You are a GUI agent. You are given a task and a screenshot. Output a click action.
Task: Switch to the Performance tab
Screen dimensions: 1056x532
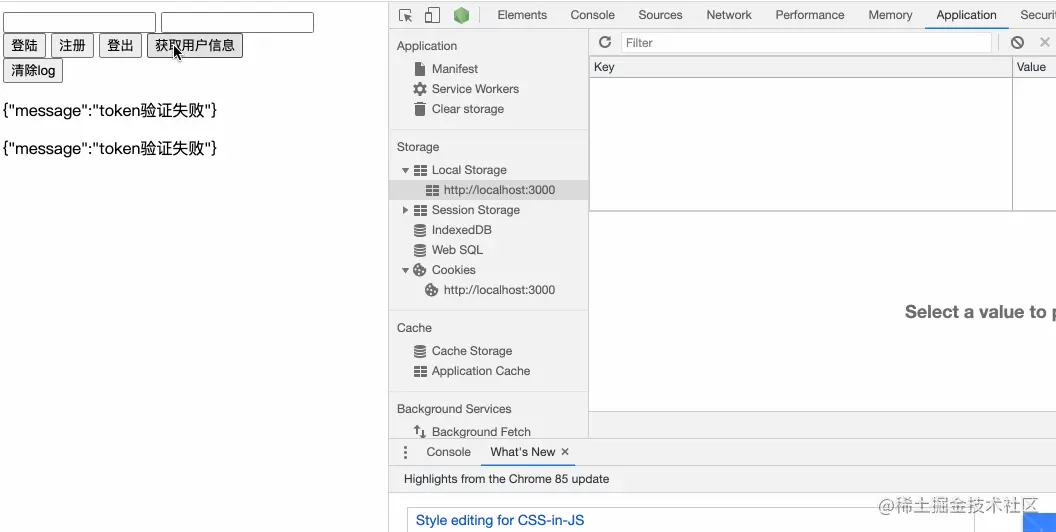click(810, 15)
